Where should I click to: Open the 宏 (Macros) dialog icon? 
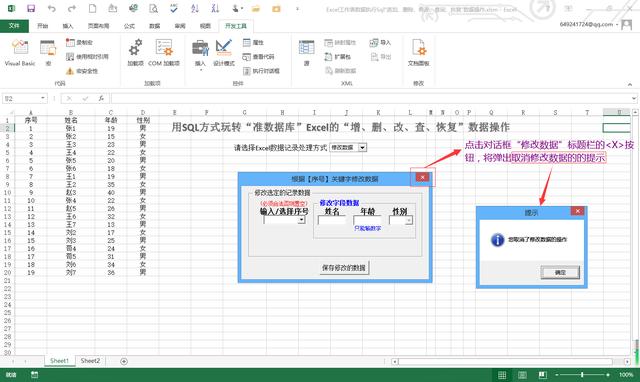click(x=48, y=52)
